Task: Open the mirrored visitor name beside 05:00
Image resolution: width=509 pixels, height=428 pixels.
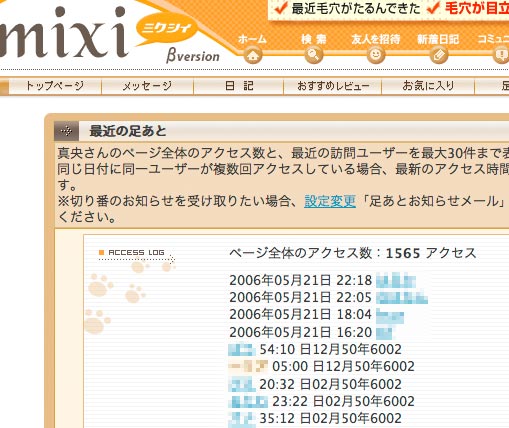Action: coord(248,367)
